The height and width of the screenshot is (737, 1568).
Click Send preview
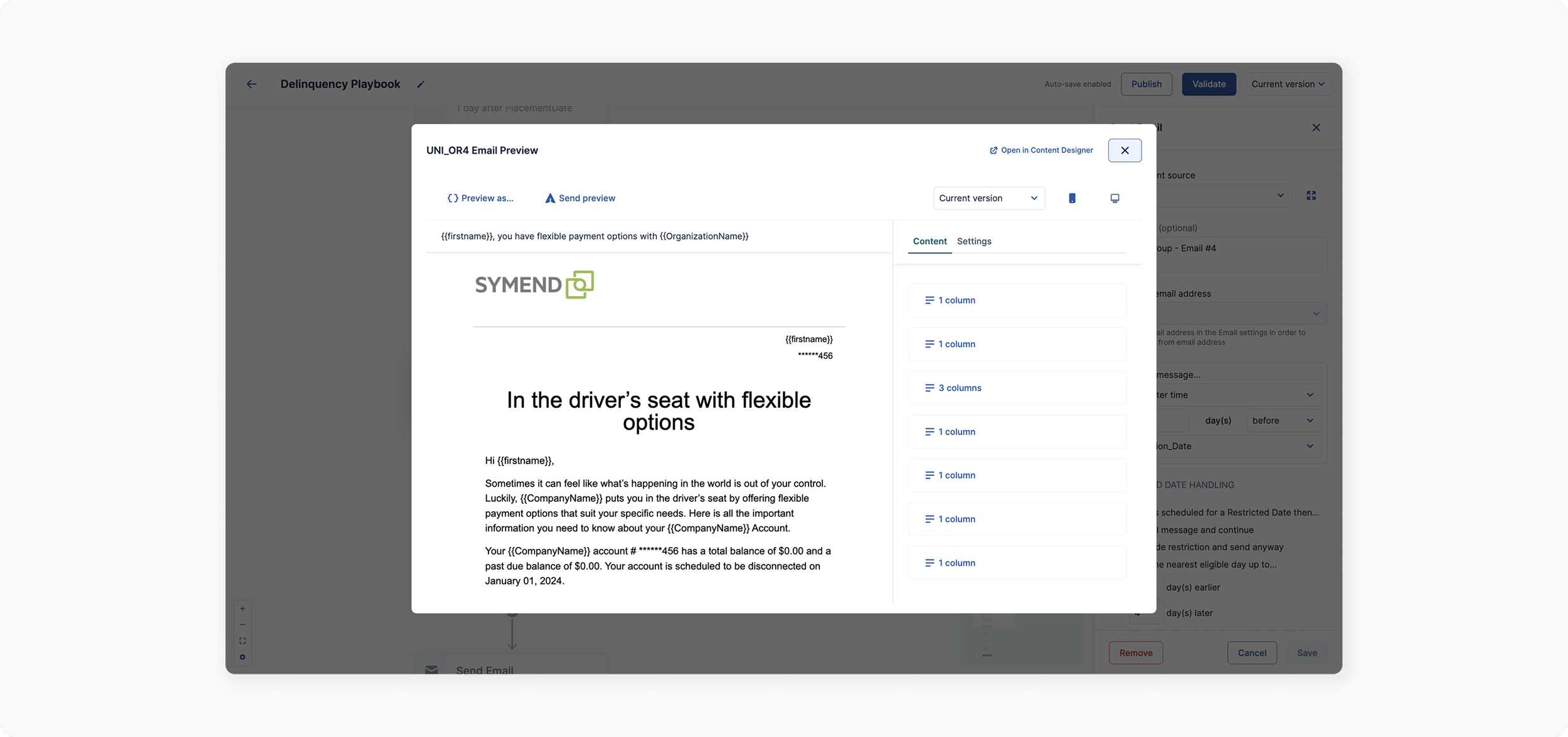580,198
